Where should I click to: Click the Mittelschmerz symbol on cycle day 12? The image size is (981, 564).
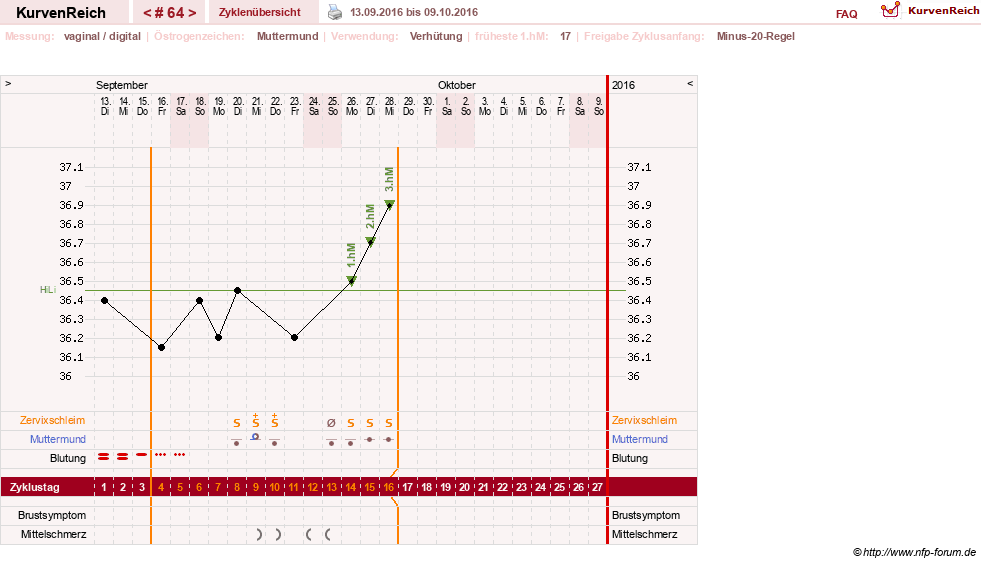pos(308,535)
